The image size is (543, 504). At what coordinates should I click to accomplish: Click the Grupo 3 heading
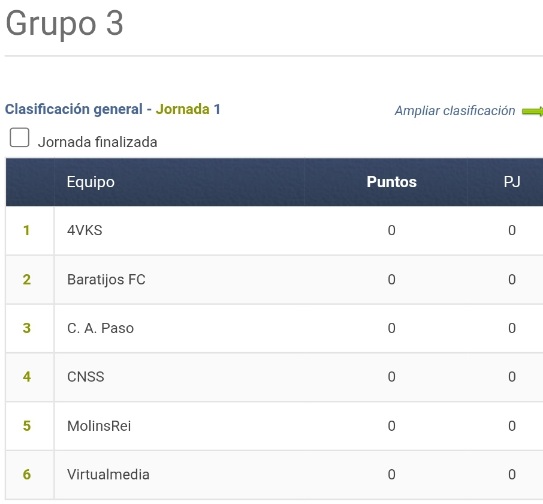click(x=64, y=24)
